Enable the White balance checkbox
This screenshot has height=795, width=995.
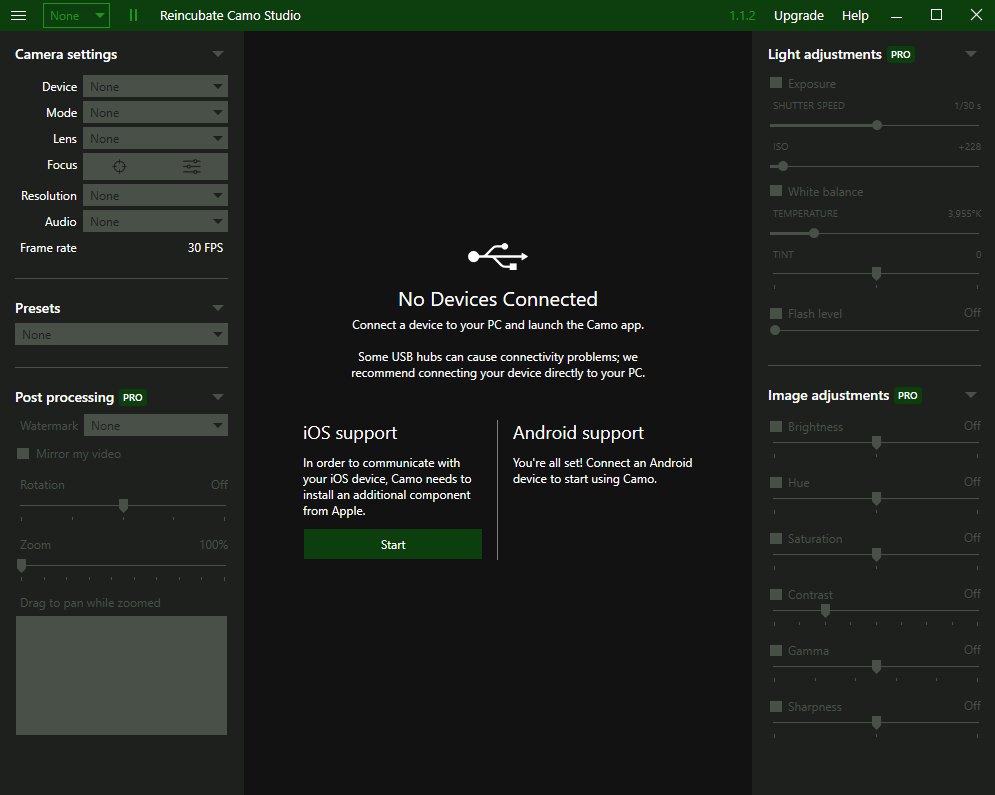(x=776, y=191)
